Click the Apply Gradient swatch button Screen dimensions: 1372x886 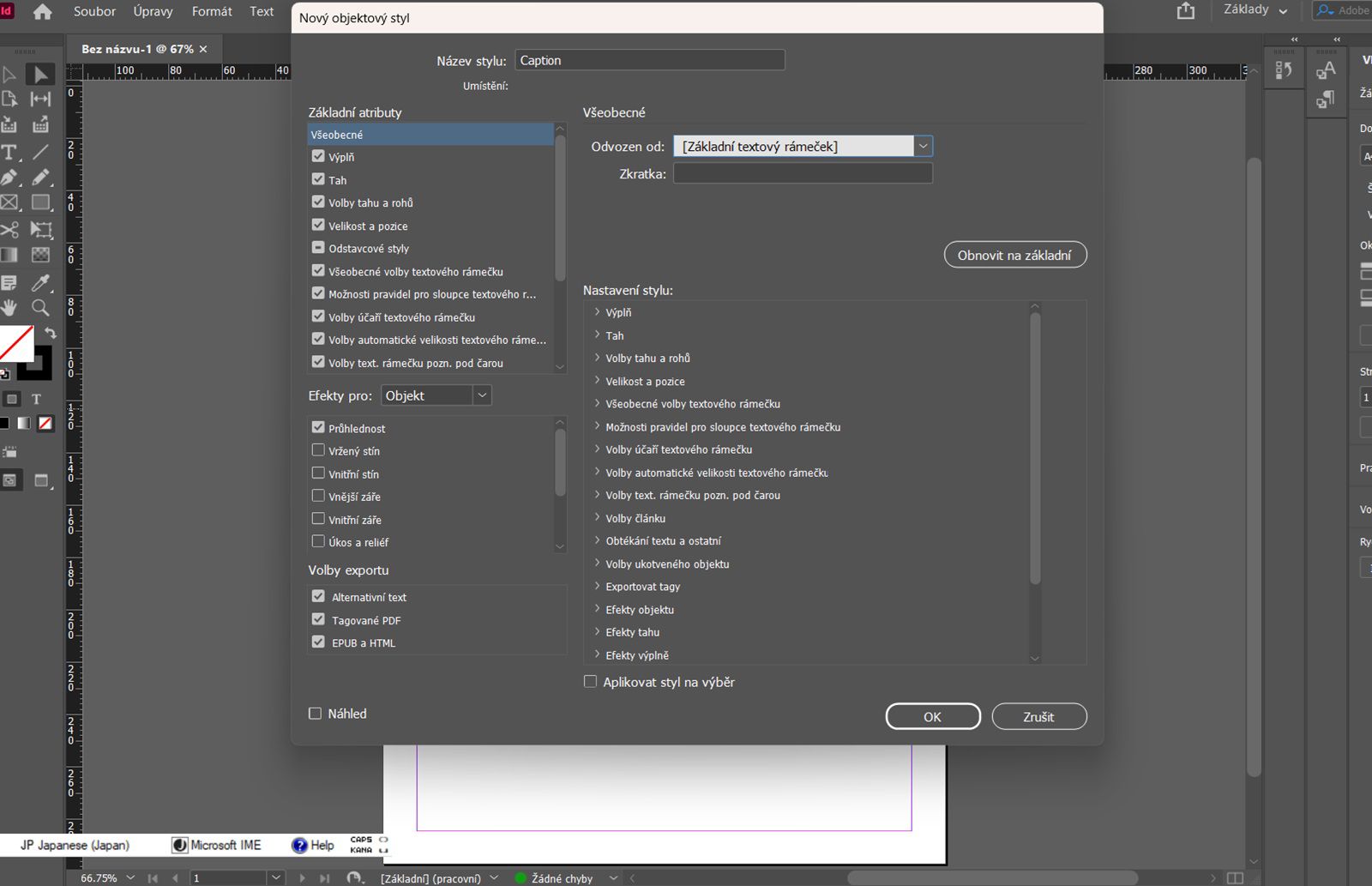(23, 423)
